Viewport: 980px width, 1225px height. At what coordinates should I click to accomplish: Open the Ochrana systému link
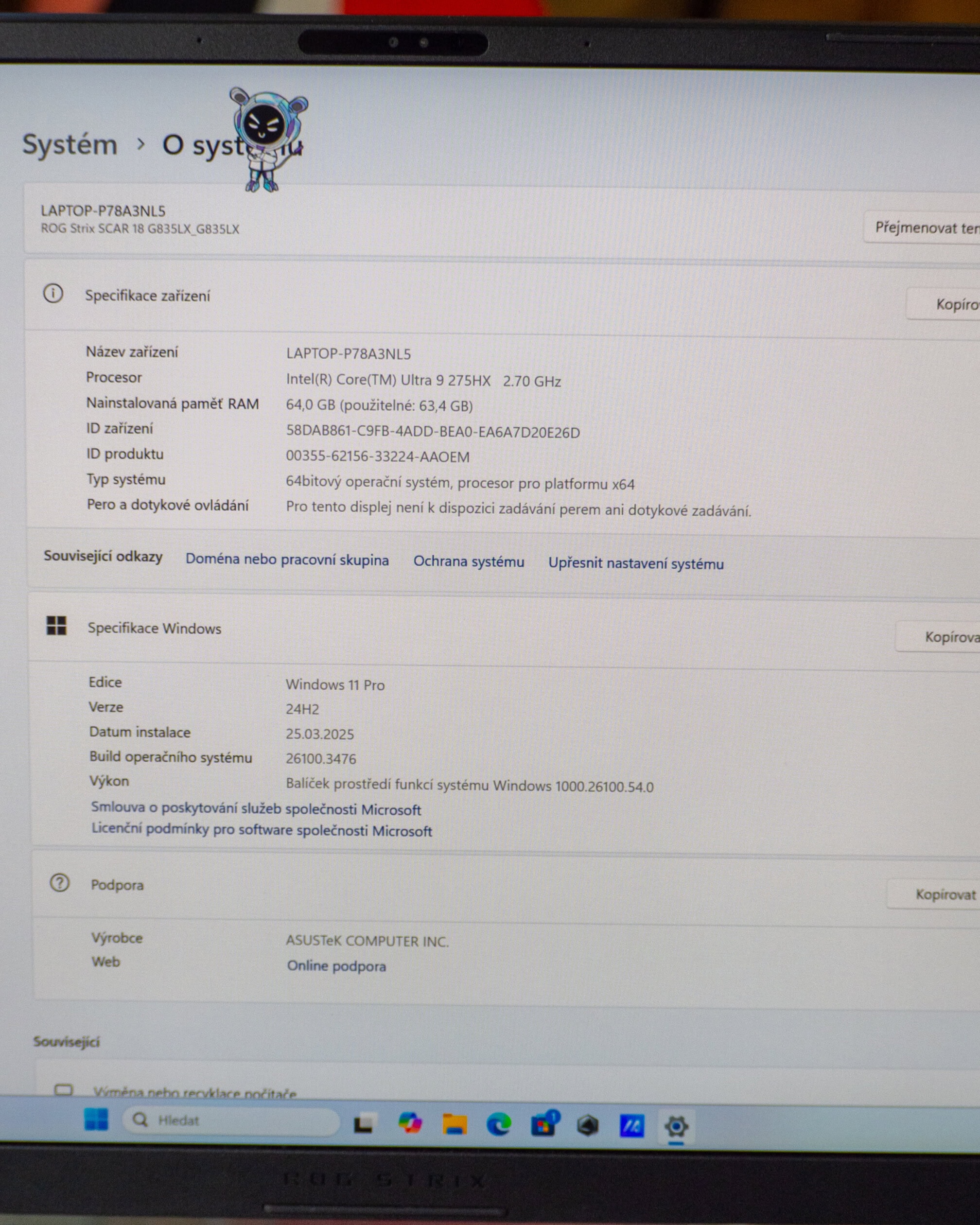tap(469, 561)
